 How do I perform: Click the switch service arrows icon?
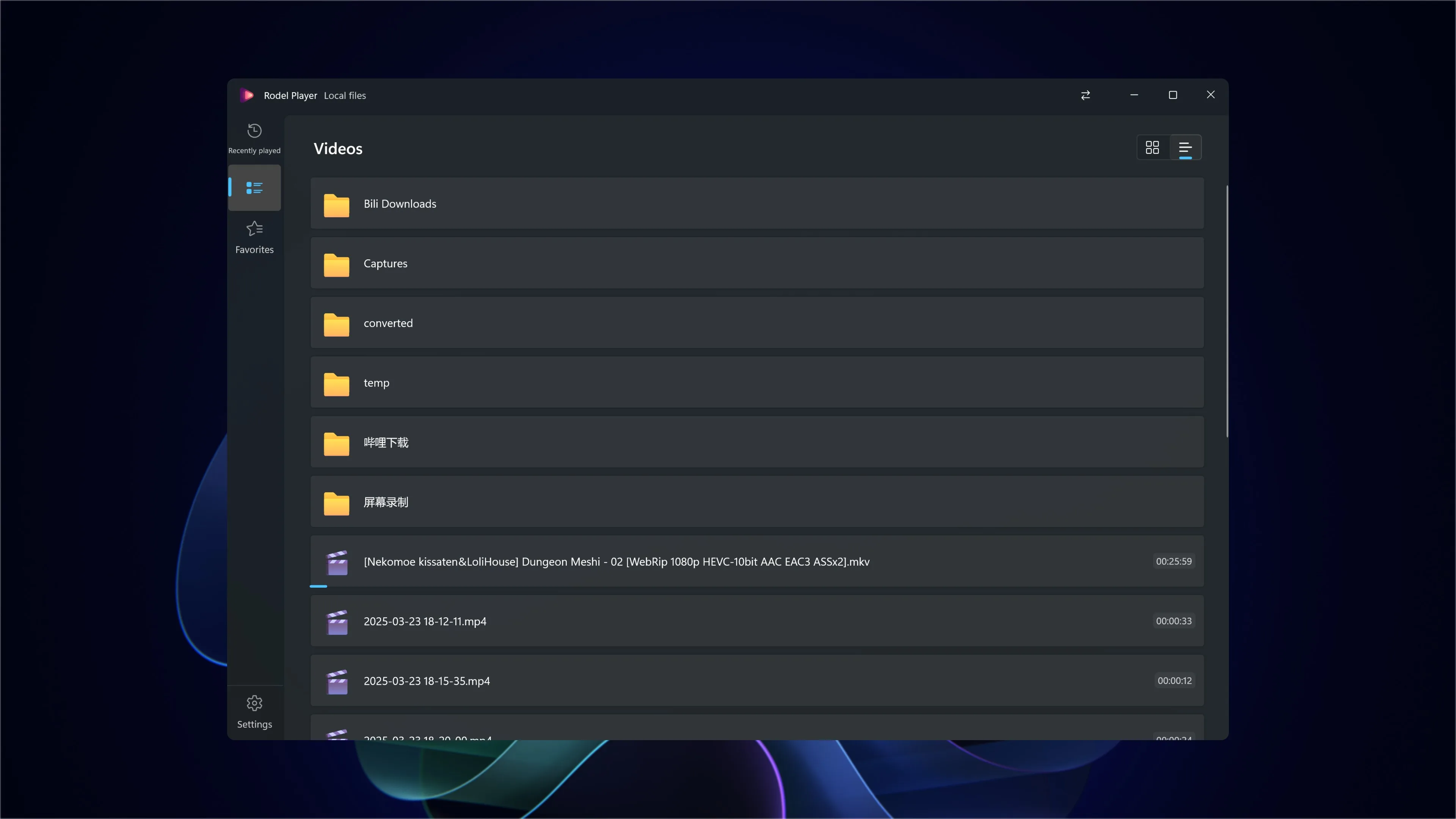click(1085, 95)
